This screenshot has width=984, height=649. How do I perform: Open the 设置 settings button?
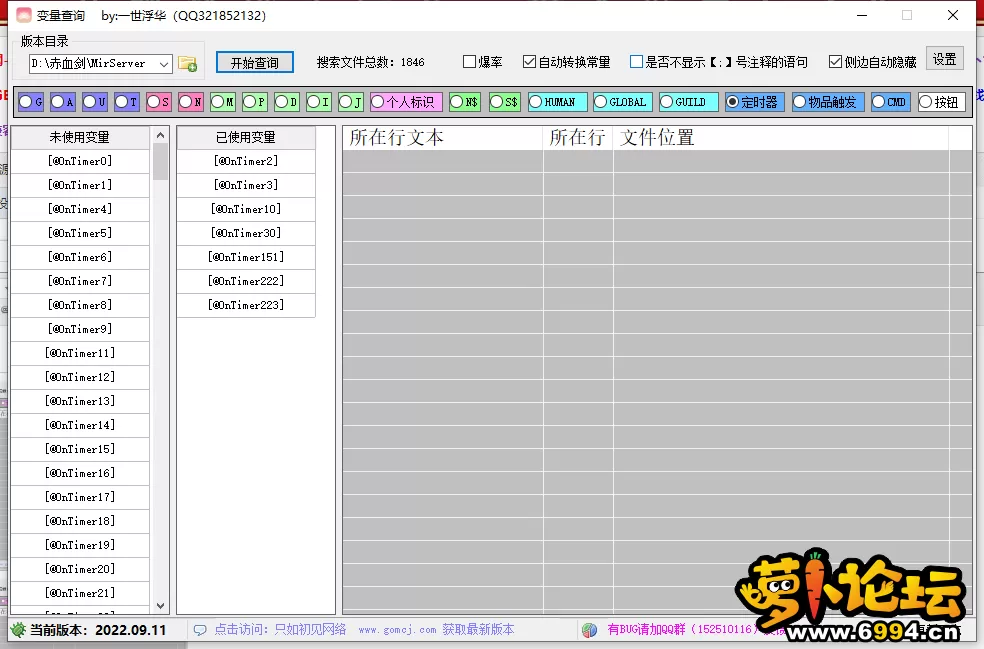click(x=945, y=60)
